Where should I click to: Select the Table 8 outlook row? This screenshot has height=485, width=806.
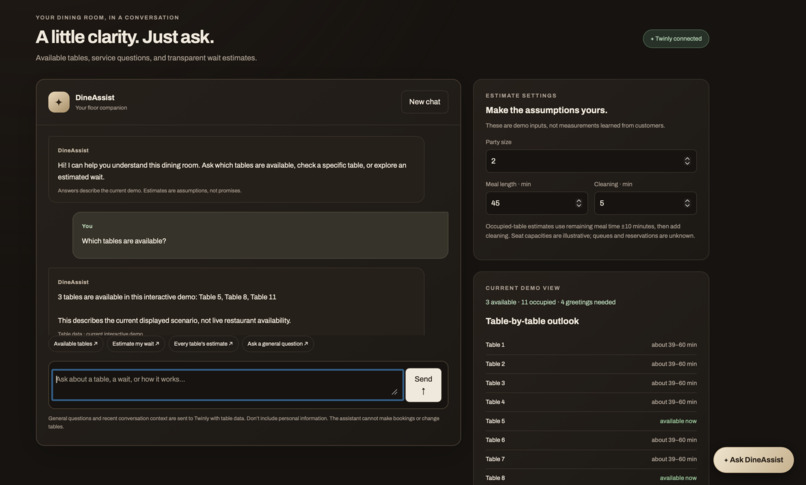pos(591,478)
